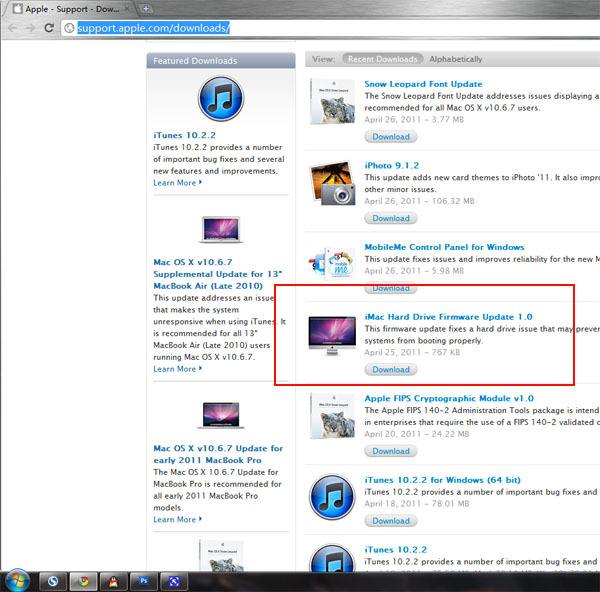The image size is (600, 592).
Task: Click Learn More under iTunes 10.2.2
Action: coord(177,183)
